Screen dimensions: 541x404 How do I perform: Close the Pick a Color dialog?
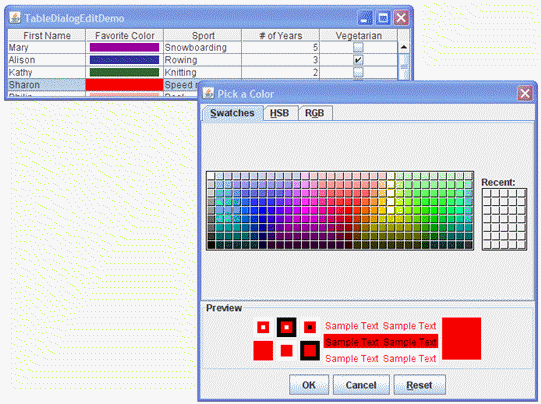pos(525,93)
